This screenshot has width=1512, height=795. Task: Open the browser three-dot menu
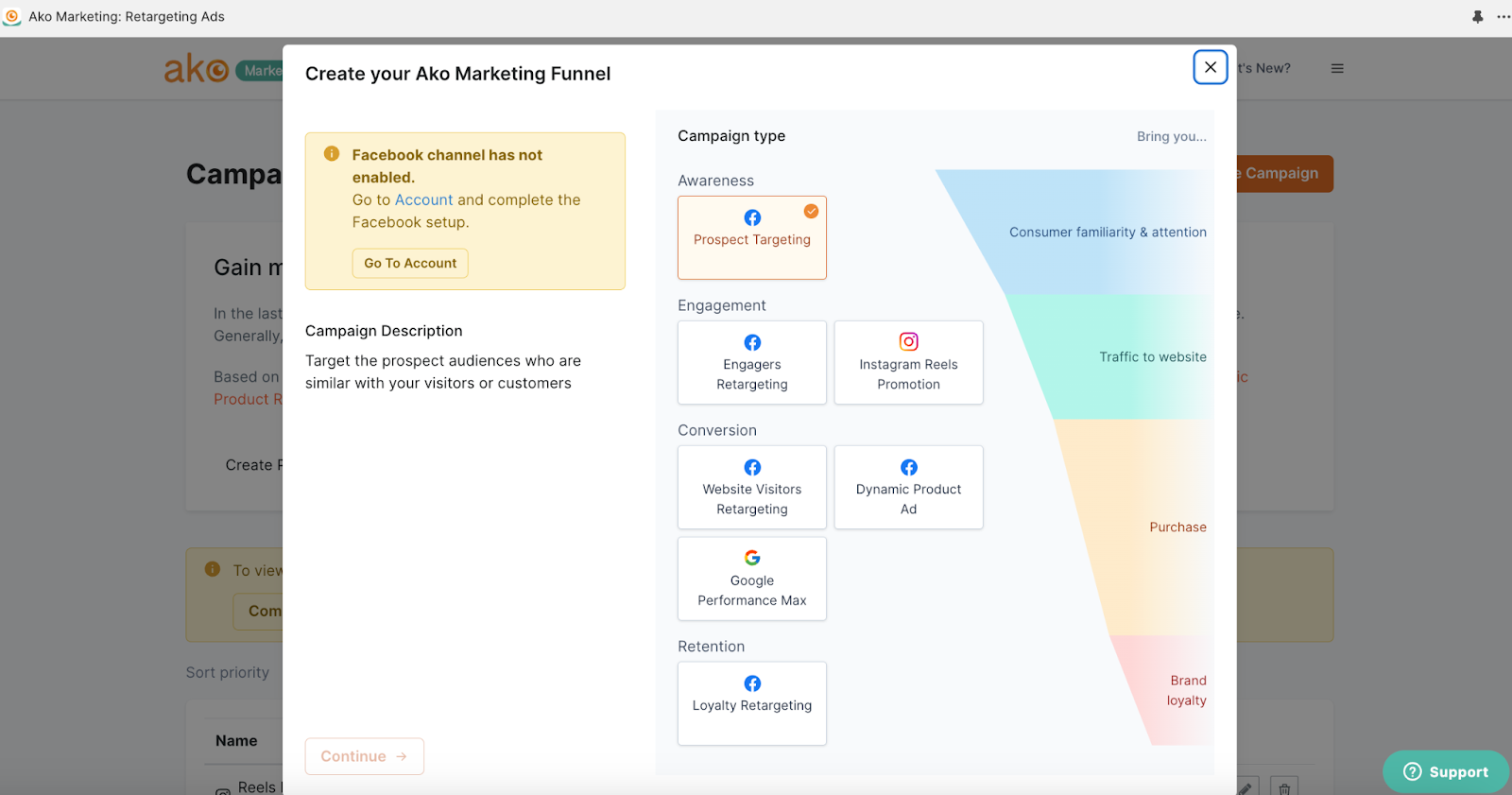1503,17
